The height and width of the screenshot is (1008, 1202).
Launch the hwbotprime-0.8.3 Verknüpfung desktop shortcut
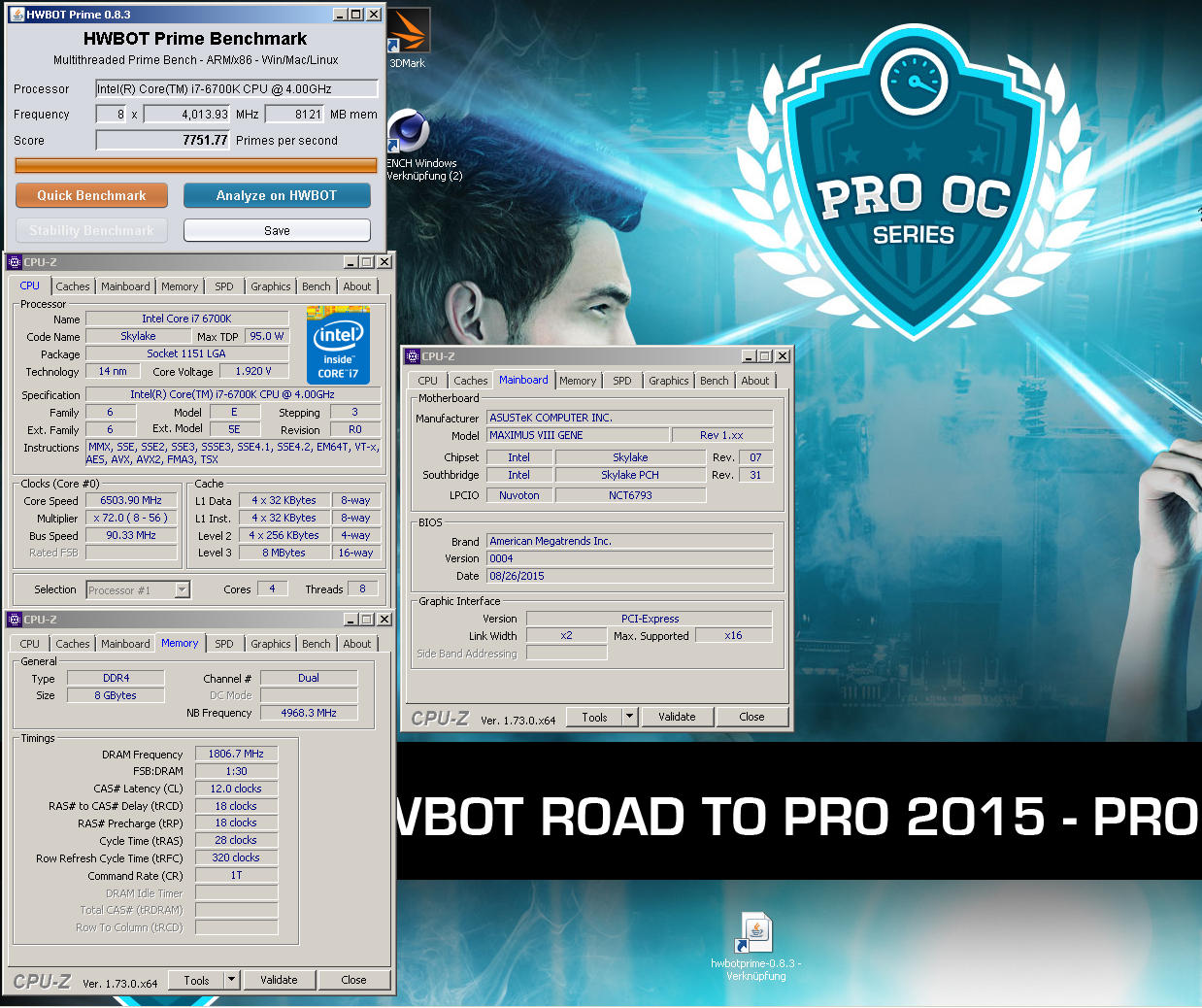click(756, 947)
